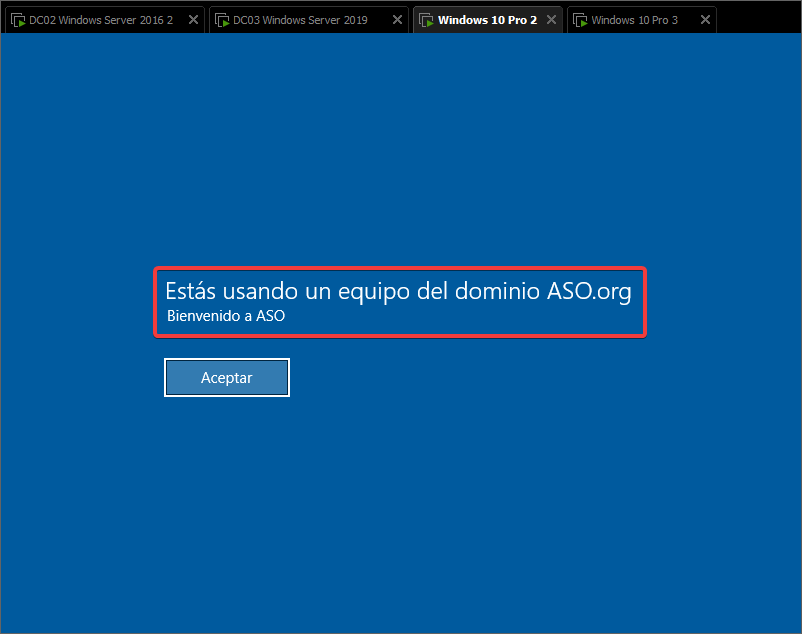Click the Windows 10 Pro 2 tab's VM icon
The height and width of the screenshot is (634, 802).
click(x=426, y=20)
